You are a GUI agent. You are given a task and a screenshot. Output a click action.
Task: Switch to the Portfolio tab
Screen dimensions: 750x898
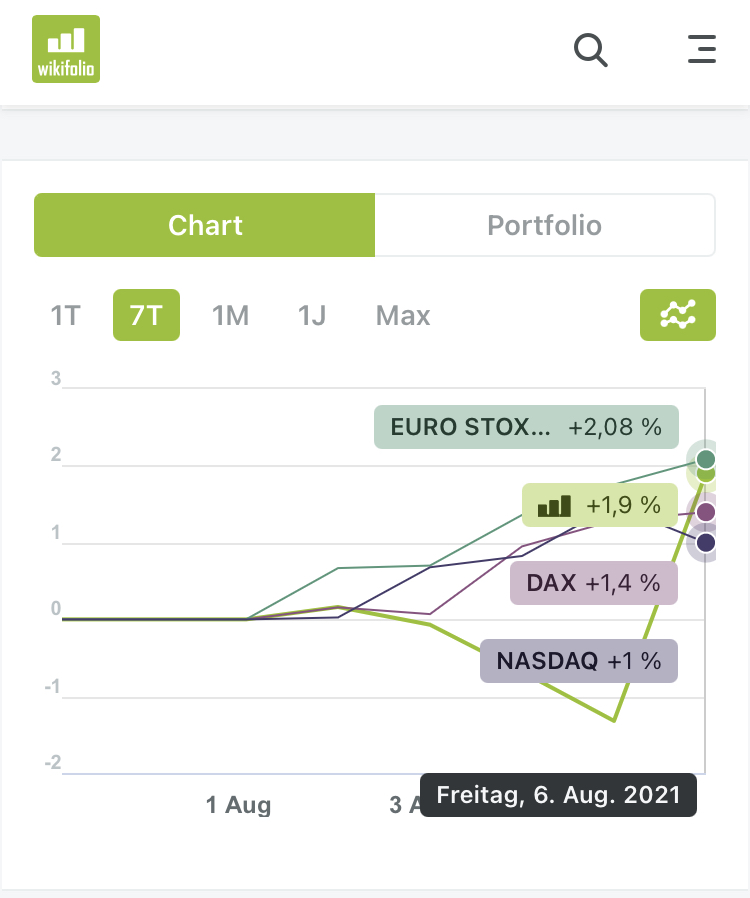[x=544, y=225]
